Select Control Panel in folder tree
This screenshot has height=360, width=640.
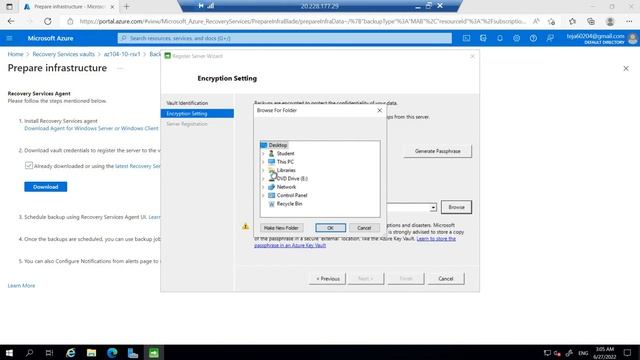coord(291,195)
